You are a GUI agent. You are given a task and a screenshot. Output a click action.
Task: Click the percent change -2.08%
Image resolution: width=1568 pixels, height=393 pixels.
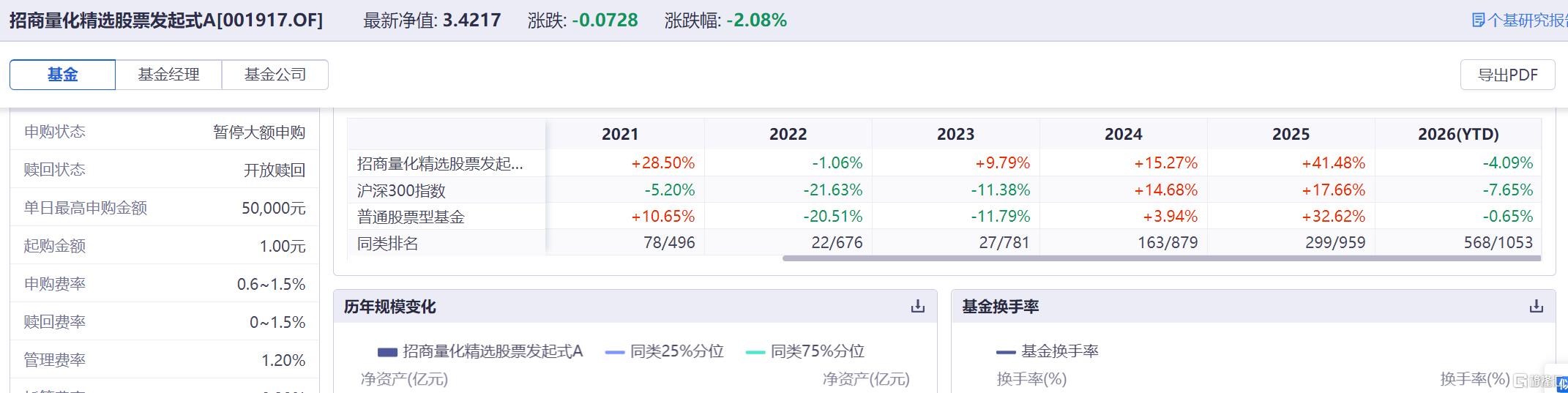coord(757,20)
